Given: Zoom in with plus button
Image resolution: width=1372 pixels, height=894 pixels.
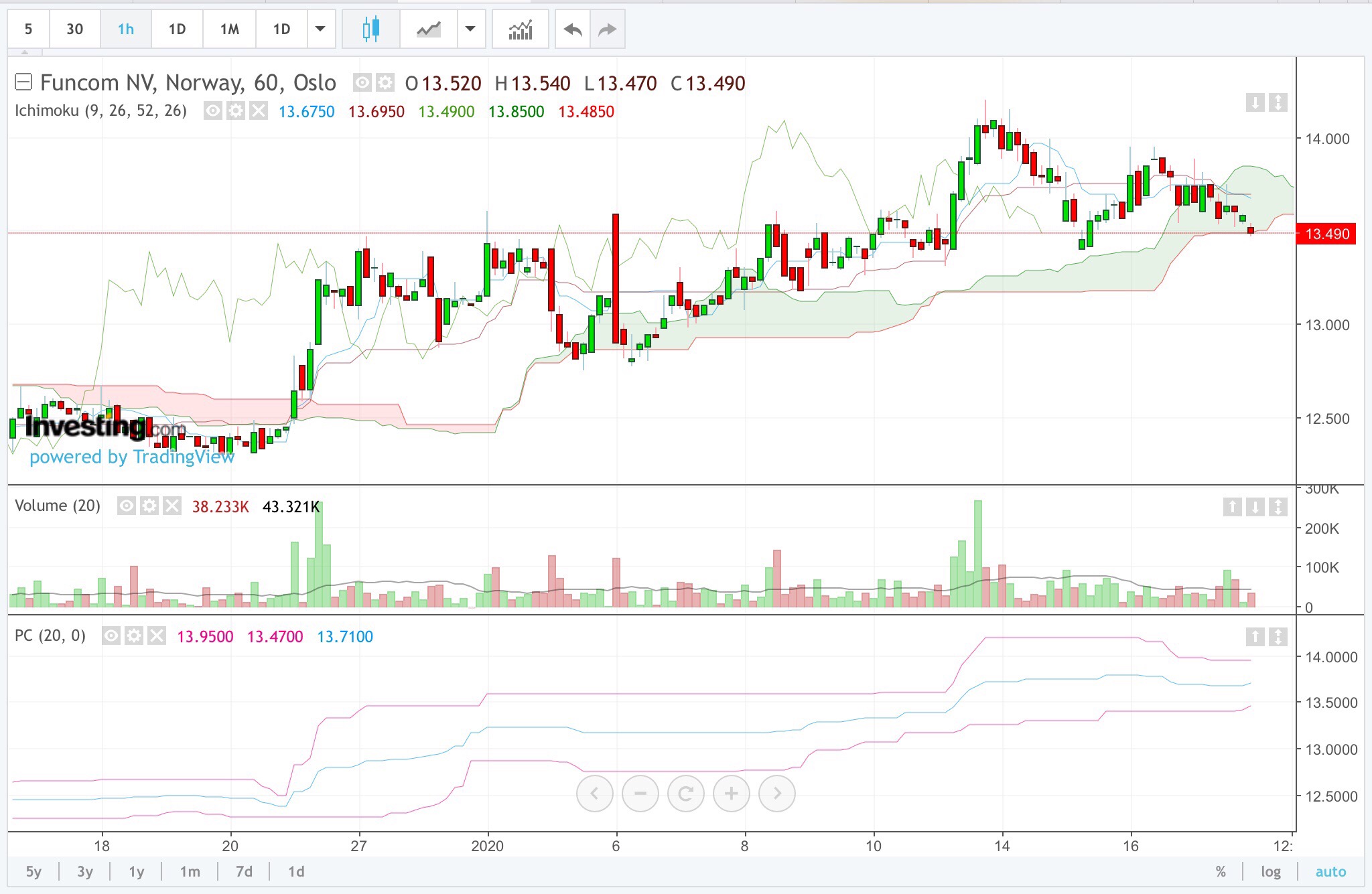Looking at the screenshot, I should [732, 794].
